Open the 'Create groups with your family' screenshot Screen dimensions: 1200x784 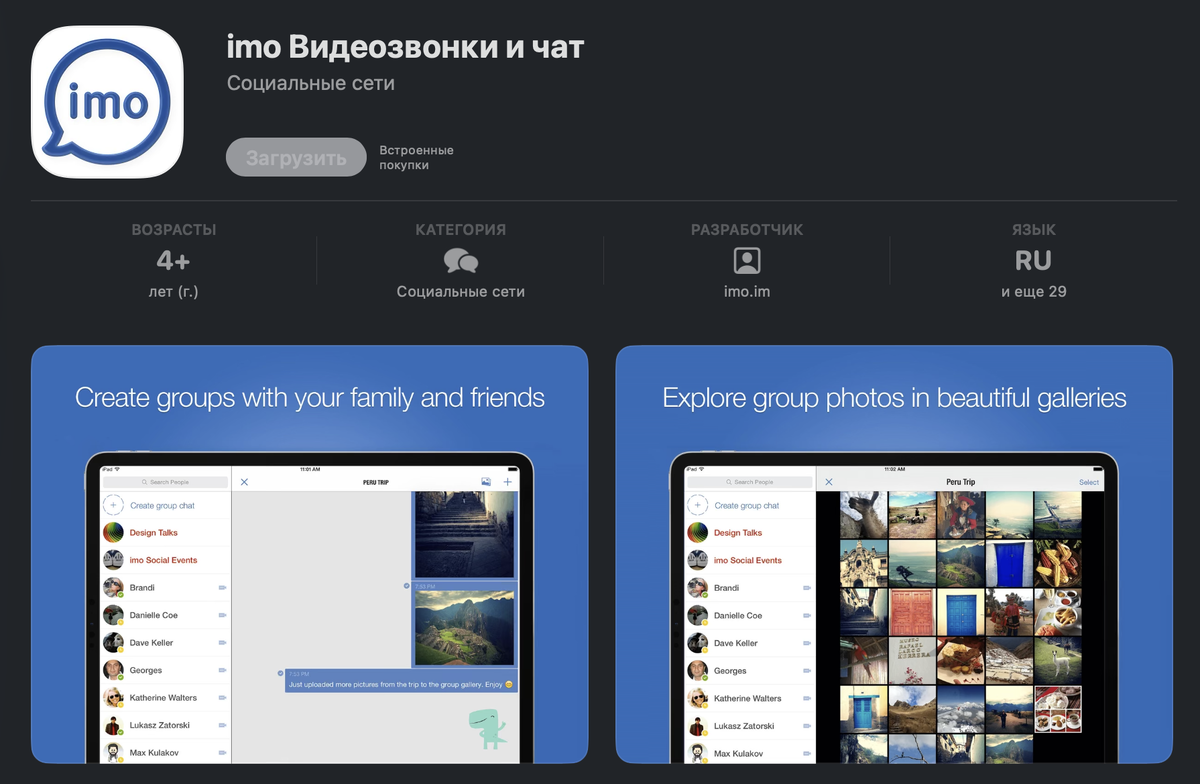point(310,555)
